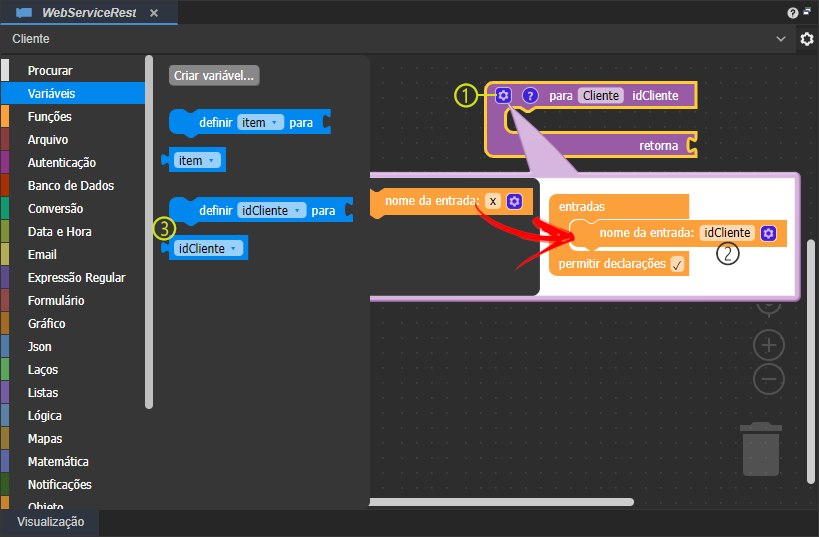The image size is (819, 537).
Task: Open the gear icon on the Cliente function block
Action: 503,96
